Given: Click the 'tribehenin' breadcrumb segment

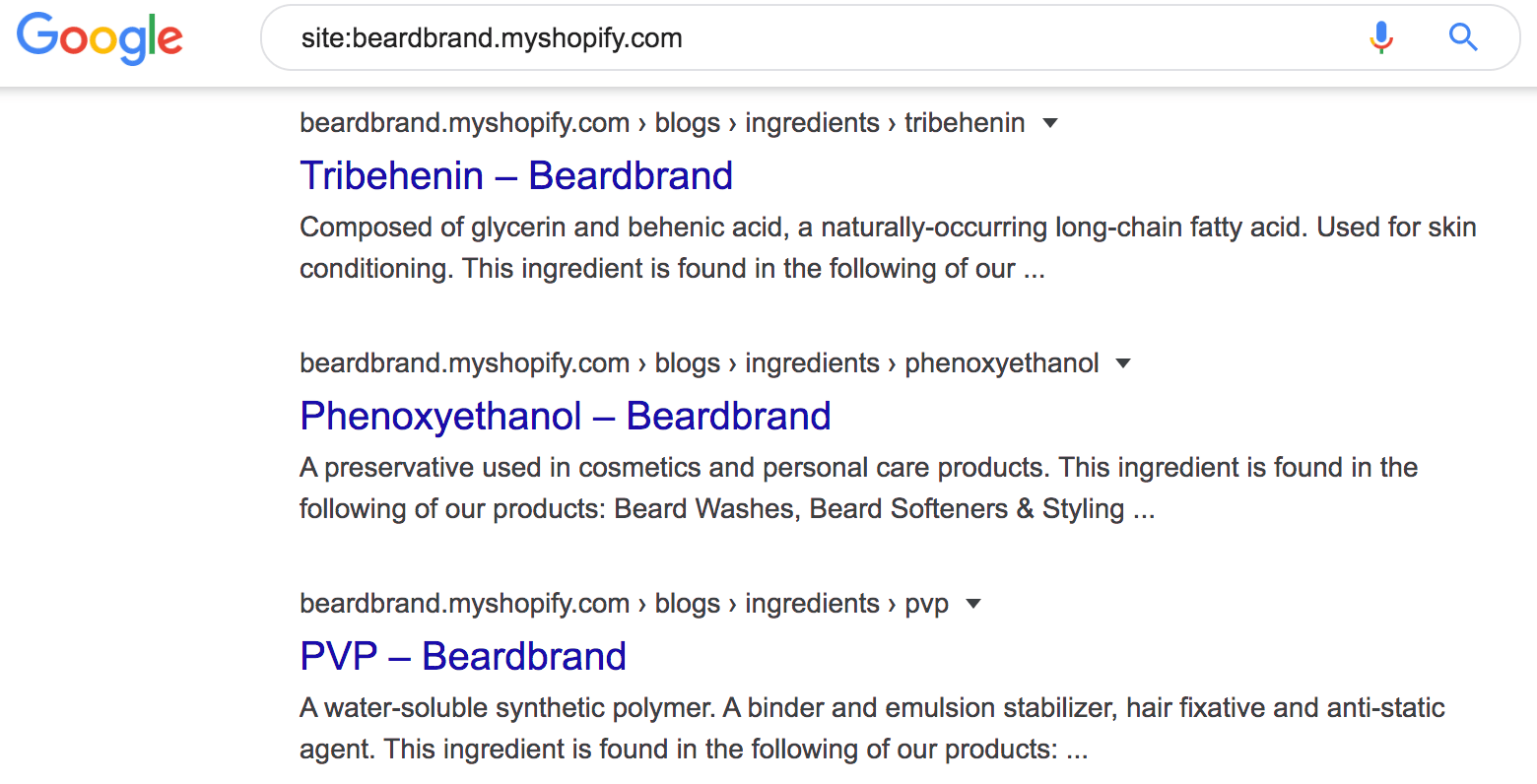Looking at the screenshot, I should pyautogui.click(x=965, y=123).
